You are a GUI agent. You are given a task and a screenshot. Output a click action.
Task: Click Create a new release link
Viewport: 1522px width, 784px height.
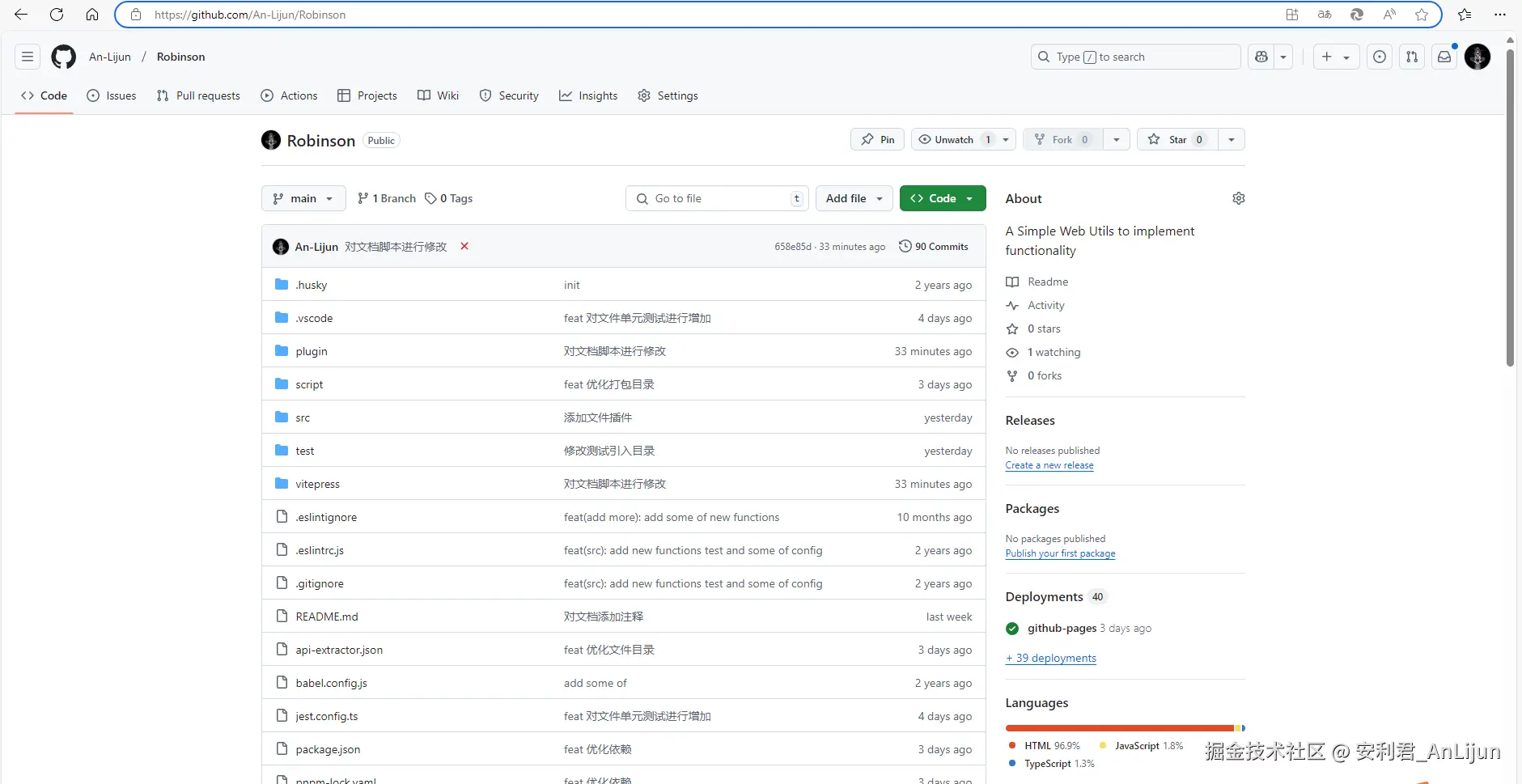coord(1049,465)
